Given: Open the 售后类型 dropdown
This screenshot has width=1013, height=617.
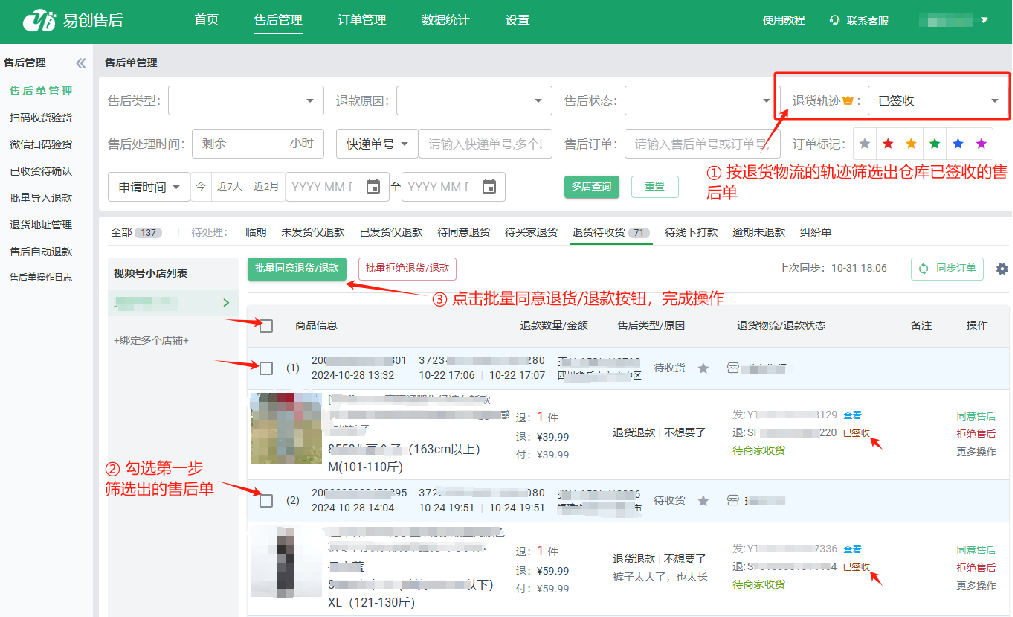Looking at the screenshot, I should [243, 101].
